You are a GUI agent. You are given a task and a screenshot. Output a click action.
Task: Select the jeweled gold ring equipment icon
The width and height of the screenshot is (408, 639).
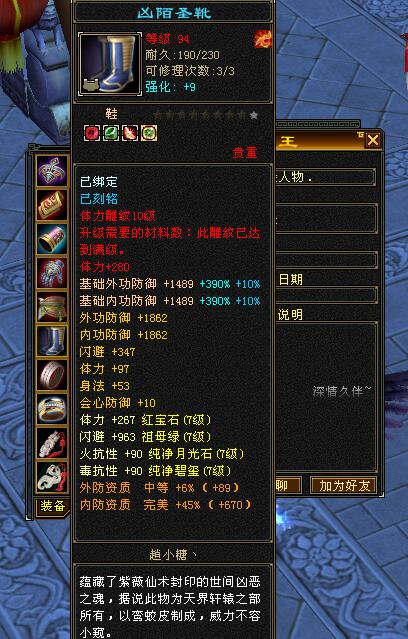tap(52, 409)
